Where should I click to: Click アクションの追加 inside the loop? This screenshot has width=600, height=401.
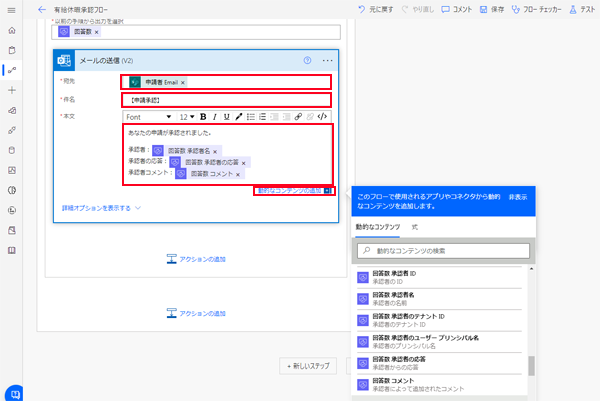(196, 259)
